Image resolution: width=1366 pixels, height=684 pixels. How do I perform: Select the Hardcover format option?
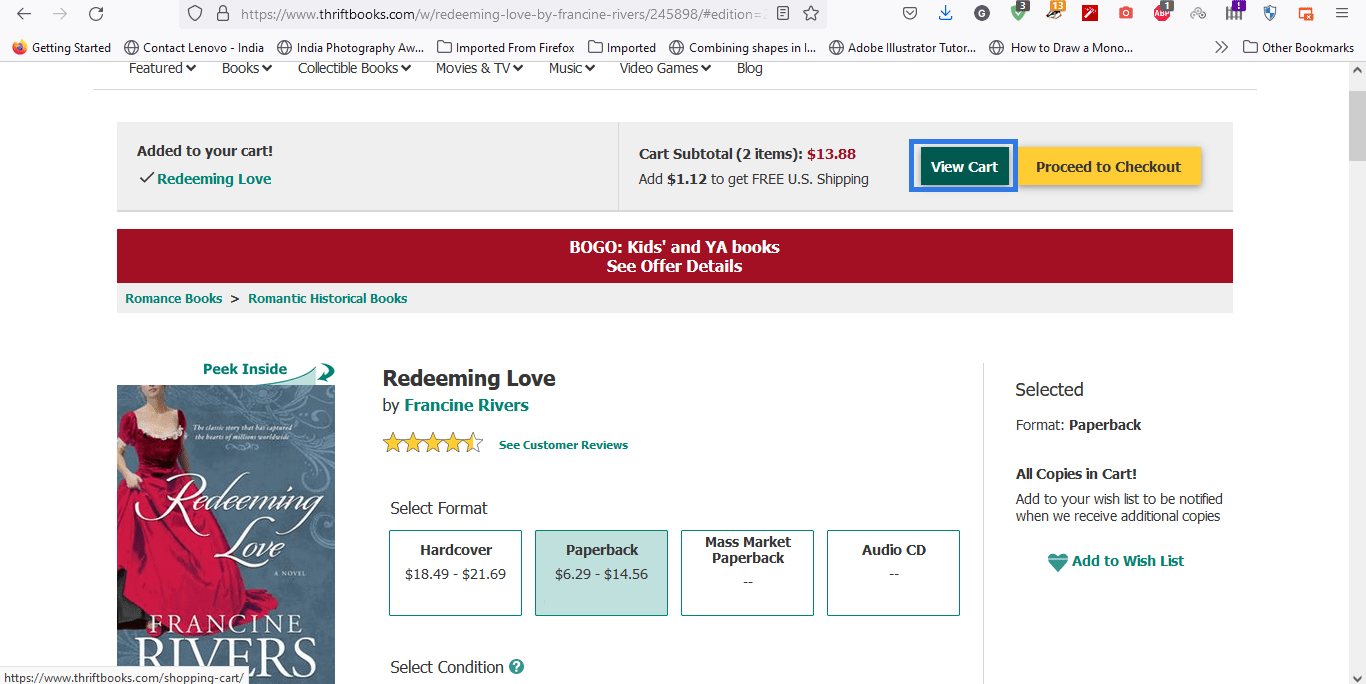(455, 573)
